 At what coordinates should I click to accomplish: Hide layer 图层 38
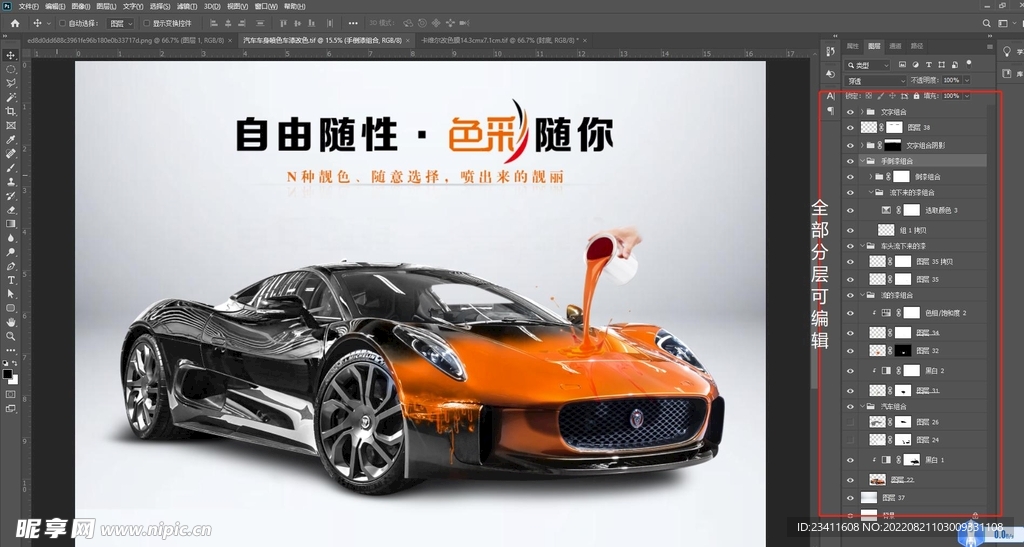(850, 128)
